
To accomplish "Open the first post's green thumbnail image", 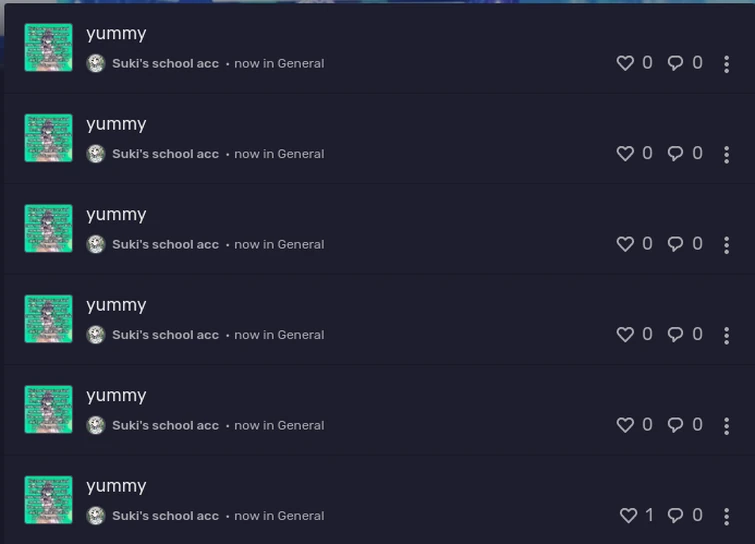I will pyautogui.click(x=48, y=48).
